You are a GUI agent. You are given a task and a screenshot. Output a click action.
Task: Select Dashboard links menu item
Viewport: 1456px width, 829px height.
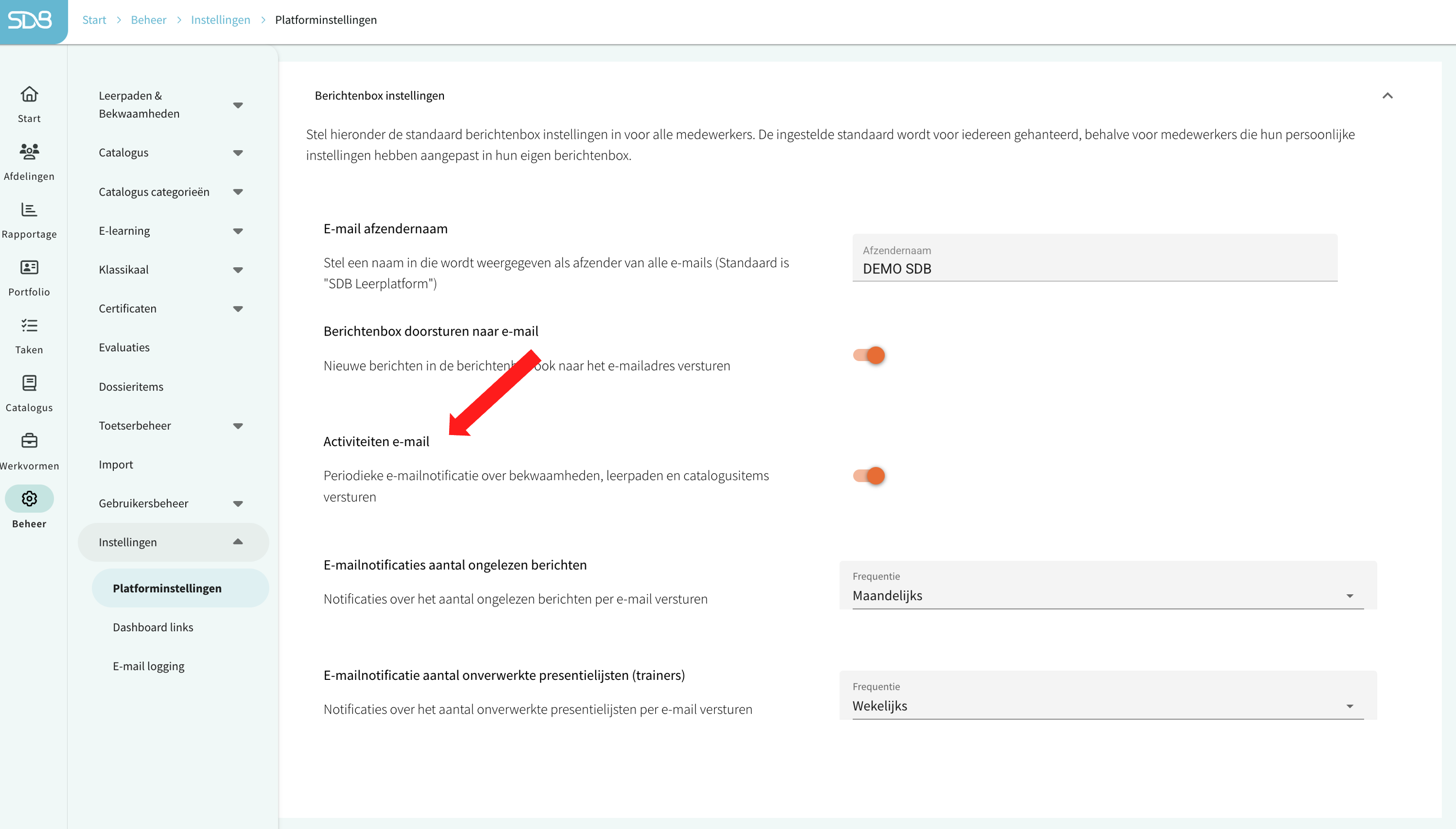tap(153, 627)
